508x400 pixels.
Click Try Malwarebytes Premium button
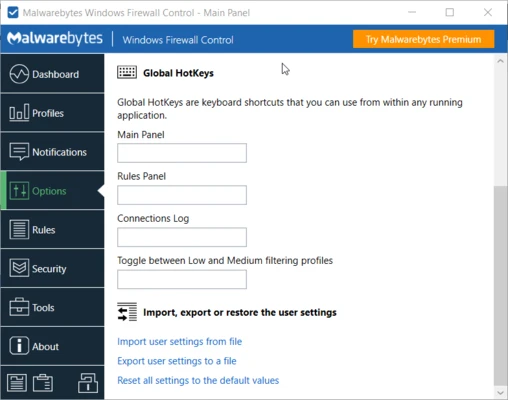(x=423, y=39)
